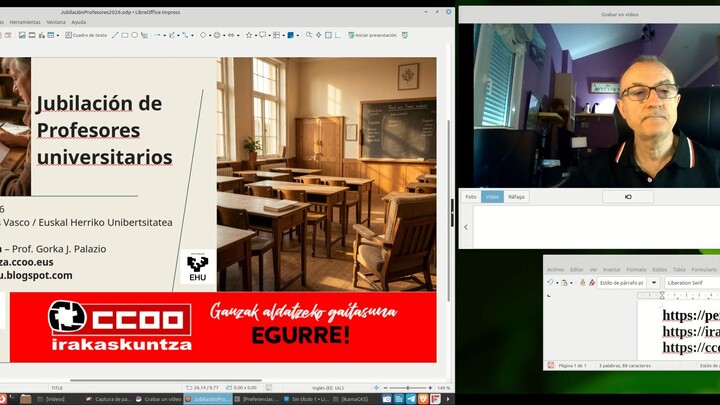Screen dimensions: 720x405
Task: Select the curves and polygons tool
Action: click(x=172, y=35)
